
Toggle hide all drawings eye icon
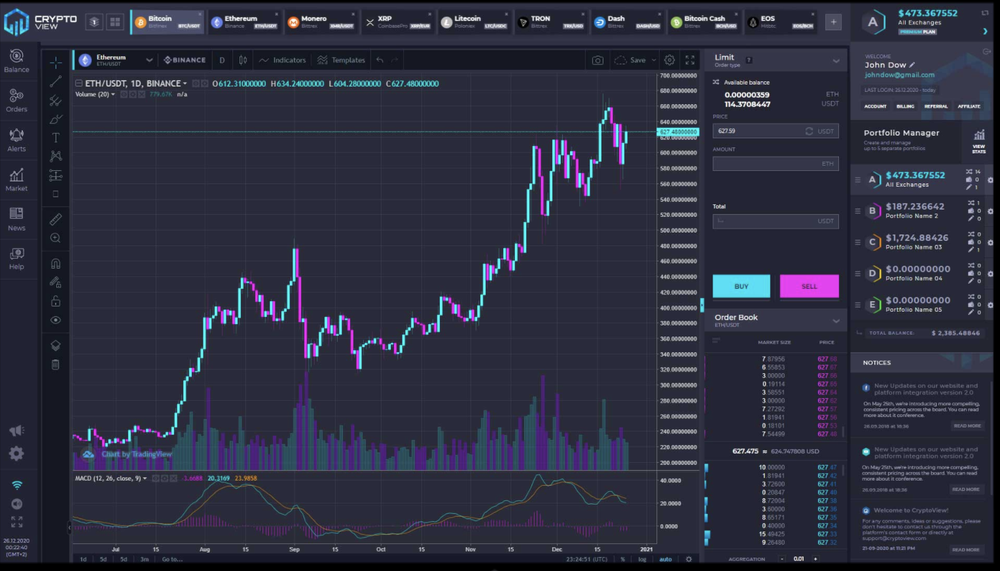pyautogui.click(x=55, y=320)
